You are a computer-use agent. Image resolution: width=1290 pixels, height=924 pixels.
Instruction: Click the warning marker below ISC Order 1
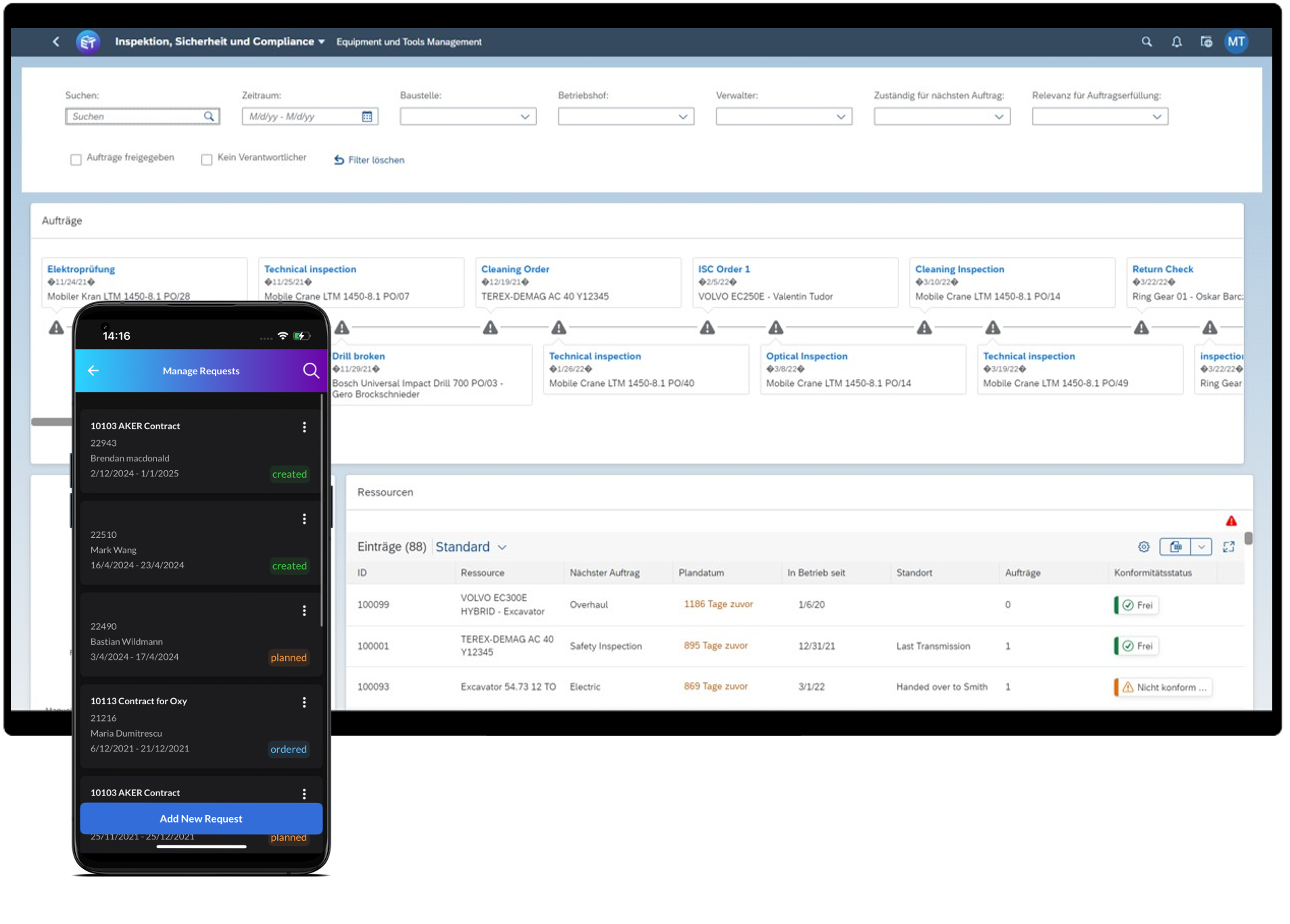tap(707, 327)
